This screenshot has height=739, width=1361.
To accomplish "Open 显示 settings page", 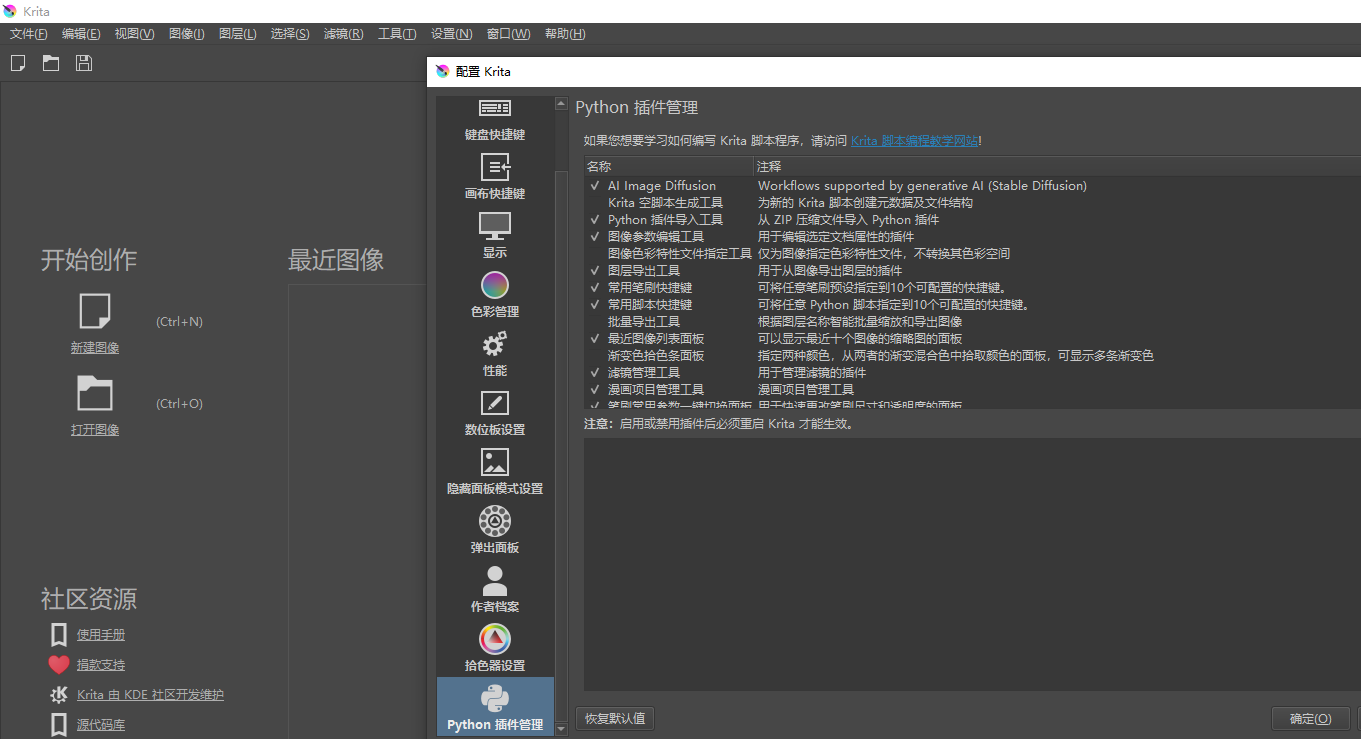I will [495, 237].
